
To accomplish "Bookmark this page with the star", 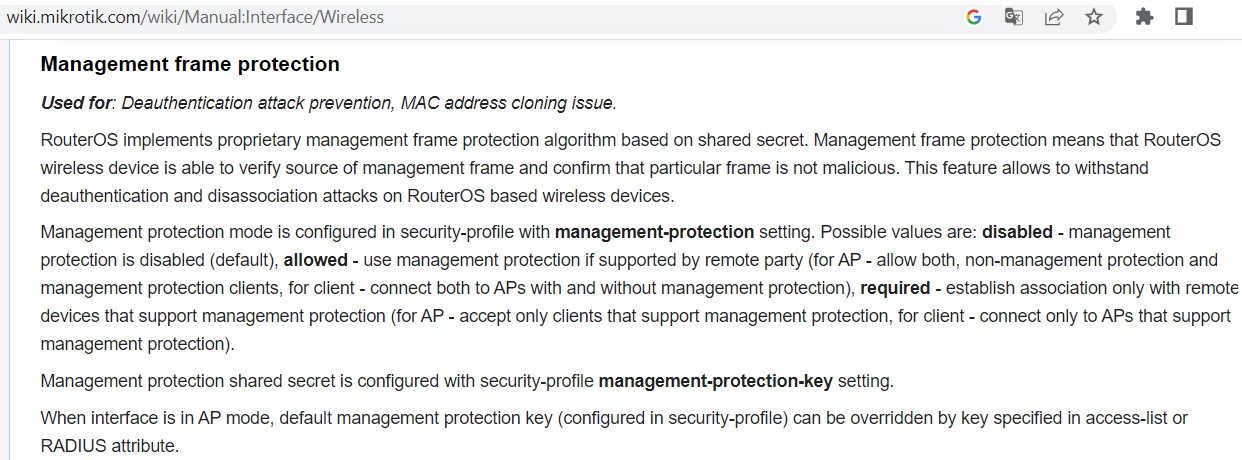I will point(1094,17).
